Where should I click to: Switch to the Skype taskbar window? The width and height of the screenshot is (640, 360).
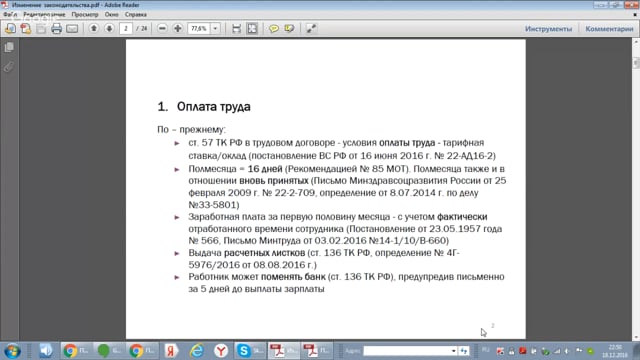250,351
